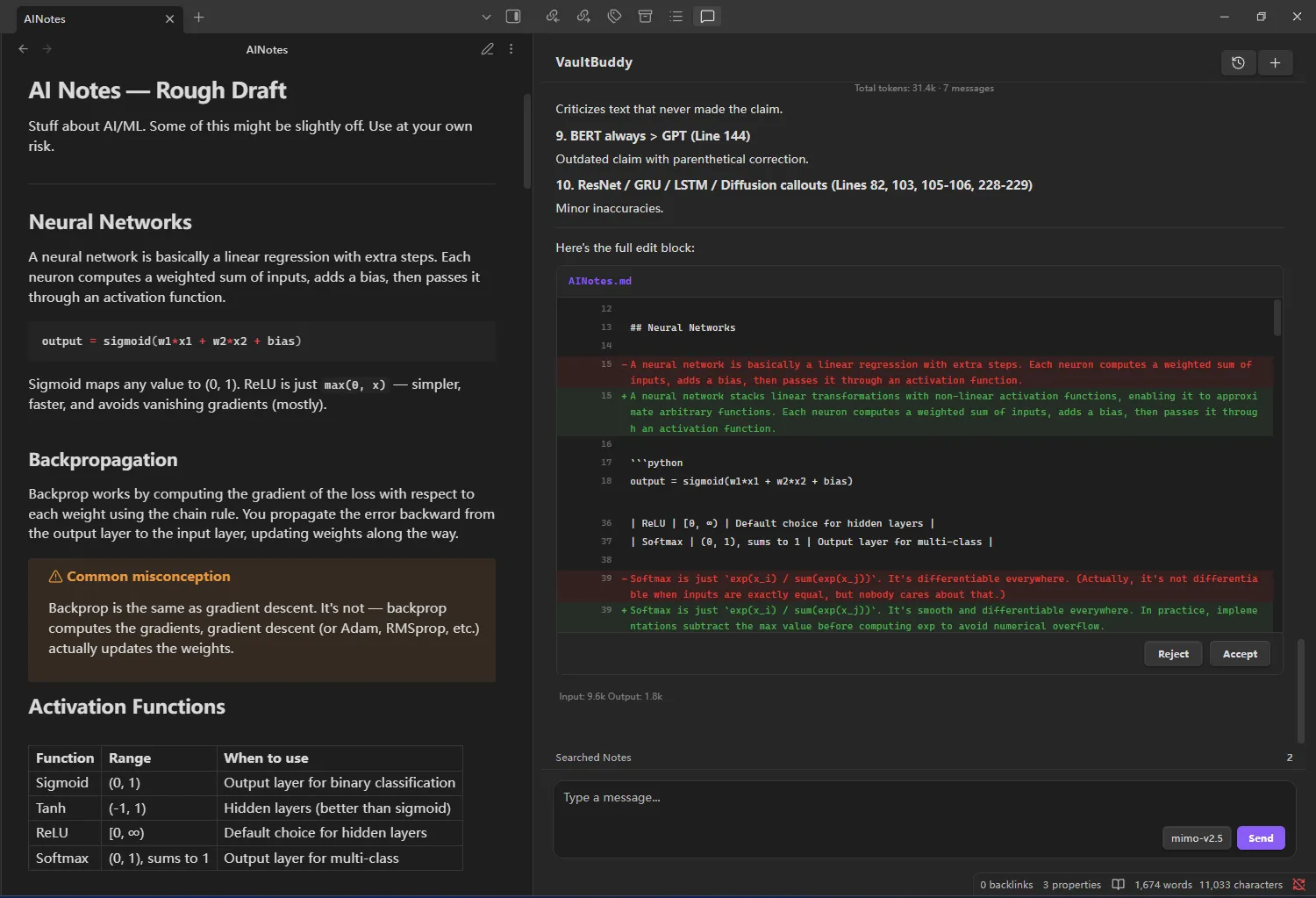The width and height of the screenshot is (1316, 898).
Task: Click the 3 properties status item
Action: 1072,885
